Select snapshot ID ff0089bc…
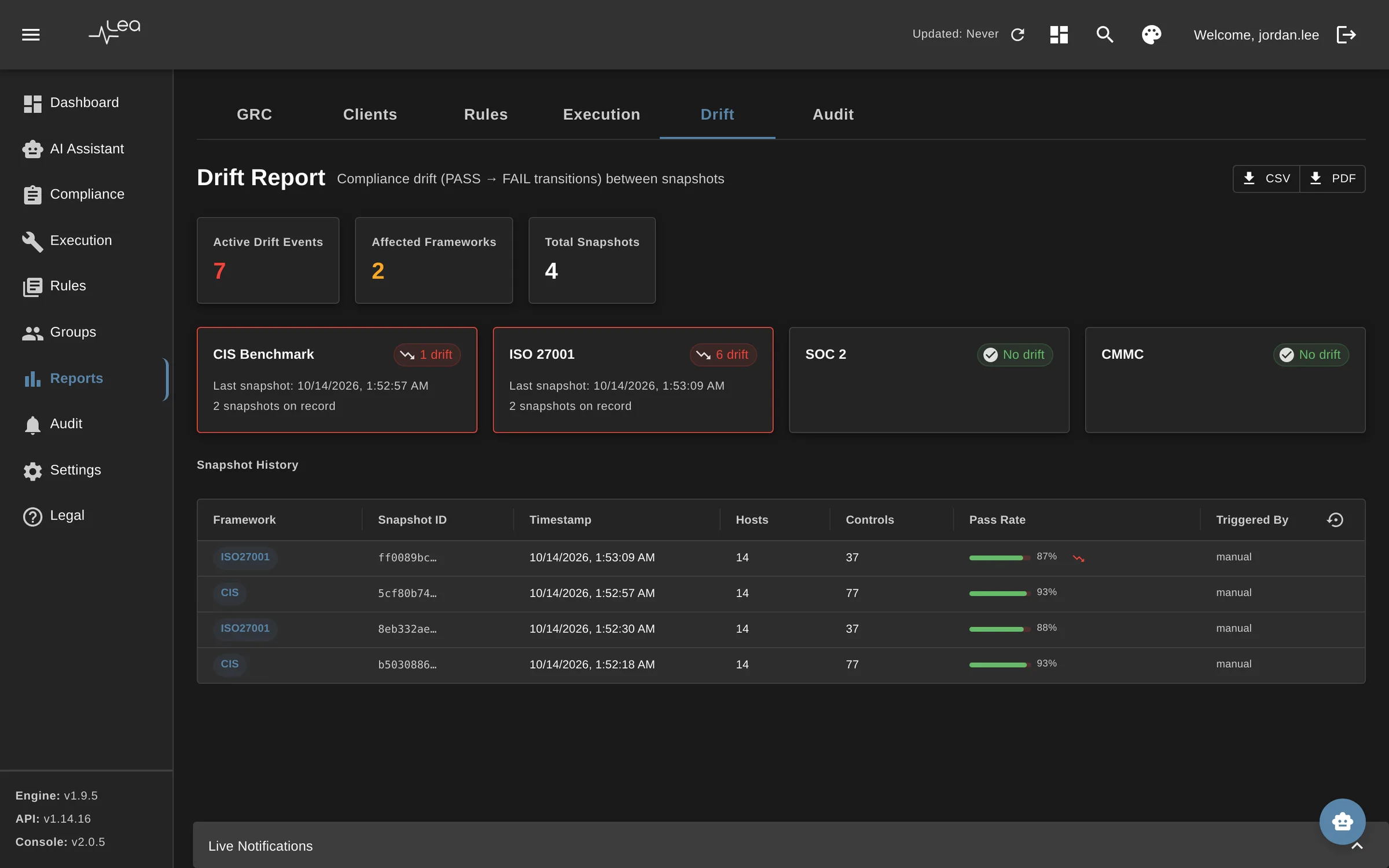Viewport: 1389px width, 868px height. point(407,558)
